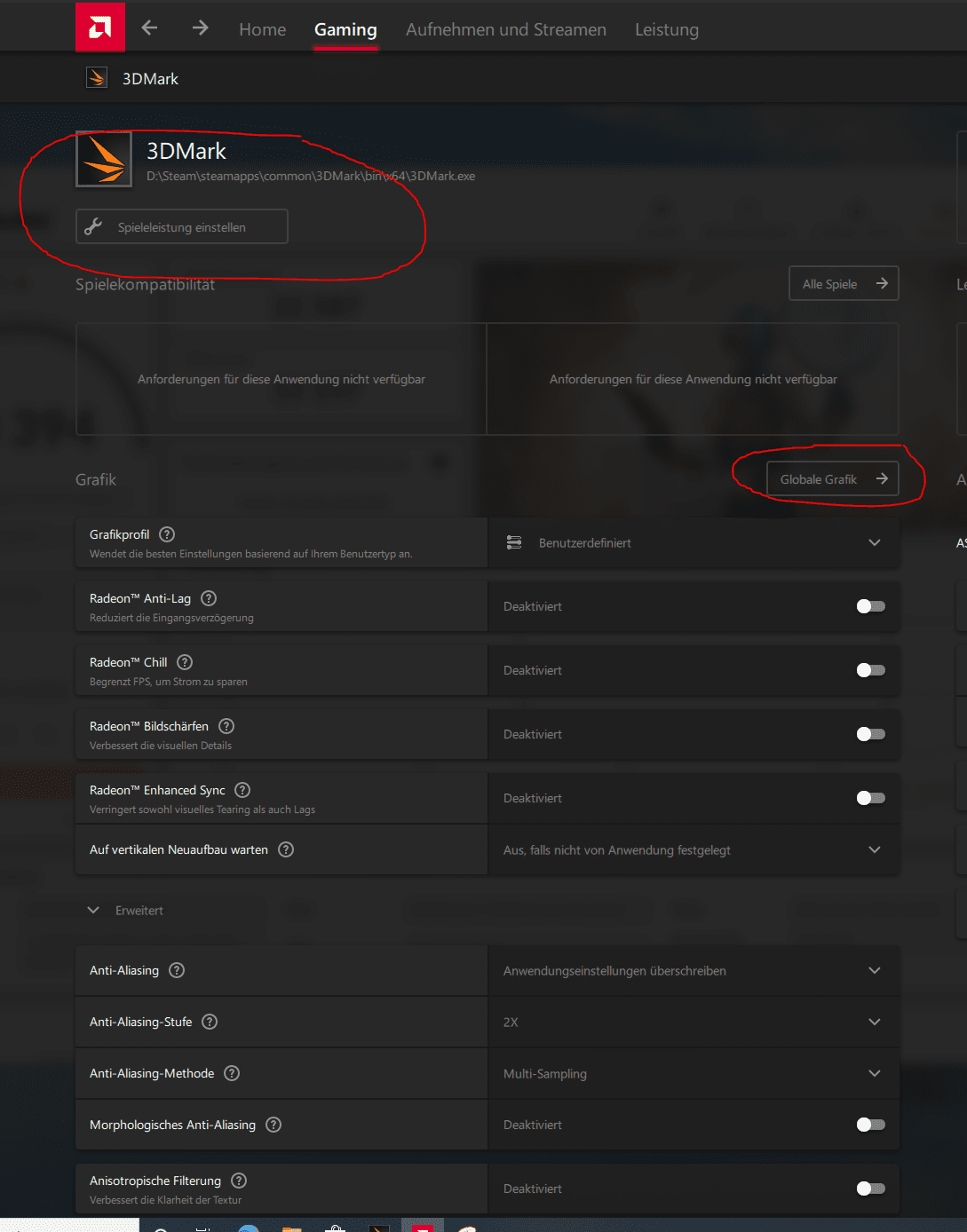Open the Aufnehmen und Streamen tab
This screenshot has height=1232, width=967.
506,29
